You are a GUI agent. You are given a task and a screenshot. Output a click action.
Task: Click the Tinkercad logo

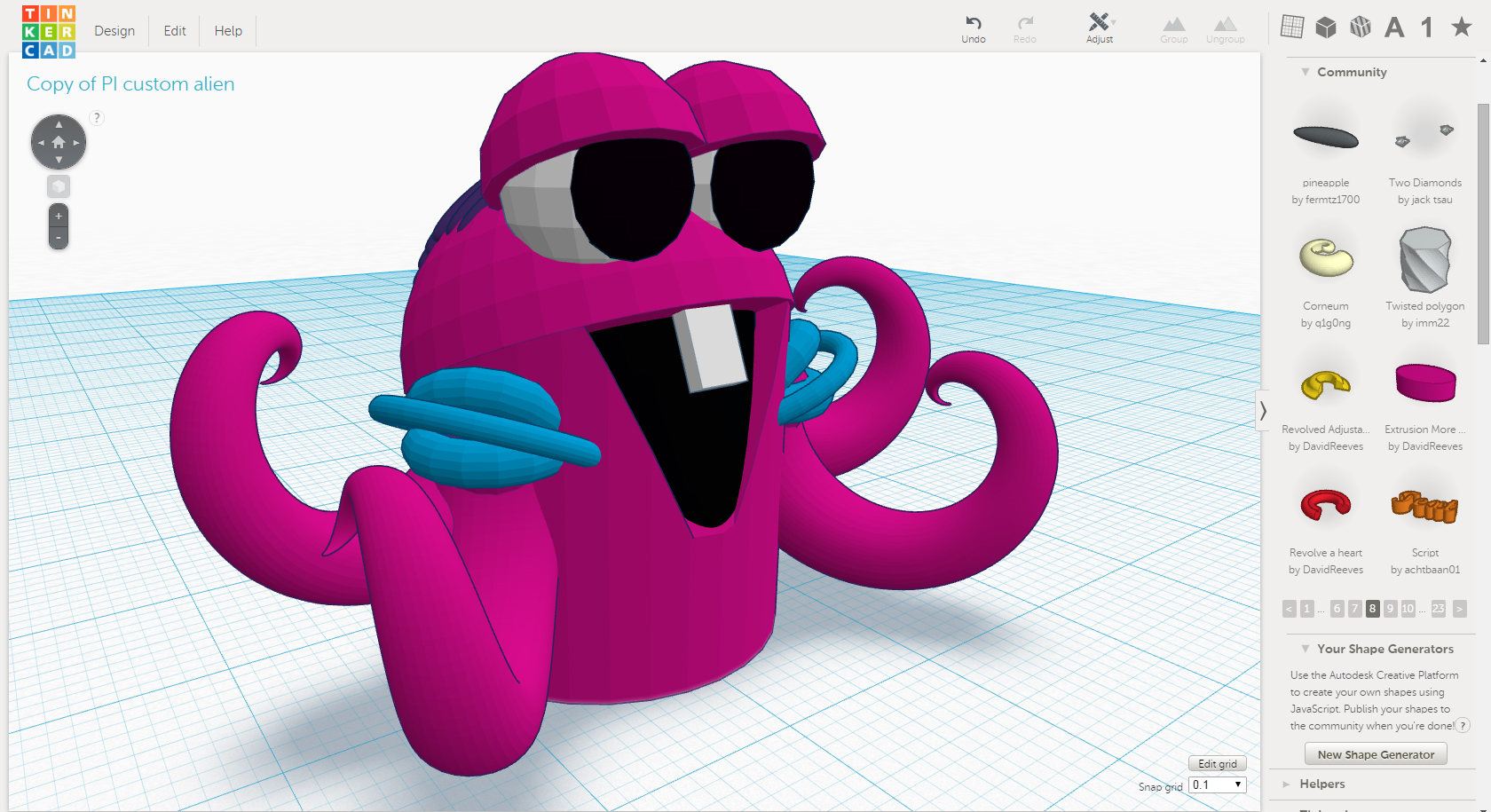coord(49,31)
